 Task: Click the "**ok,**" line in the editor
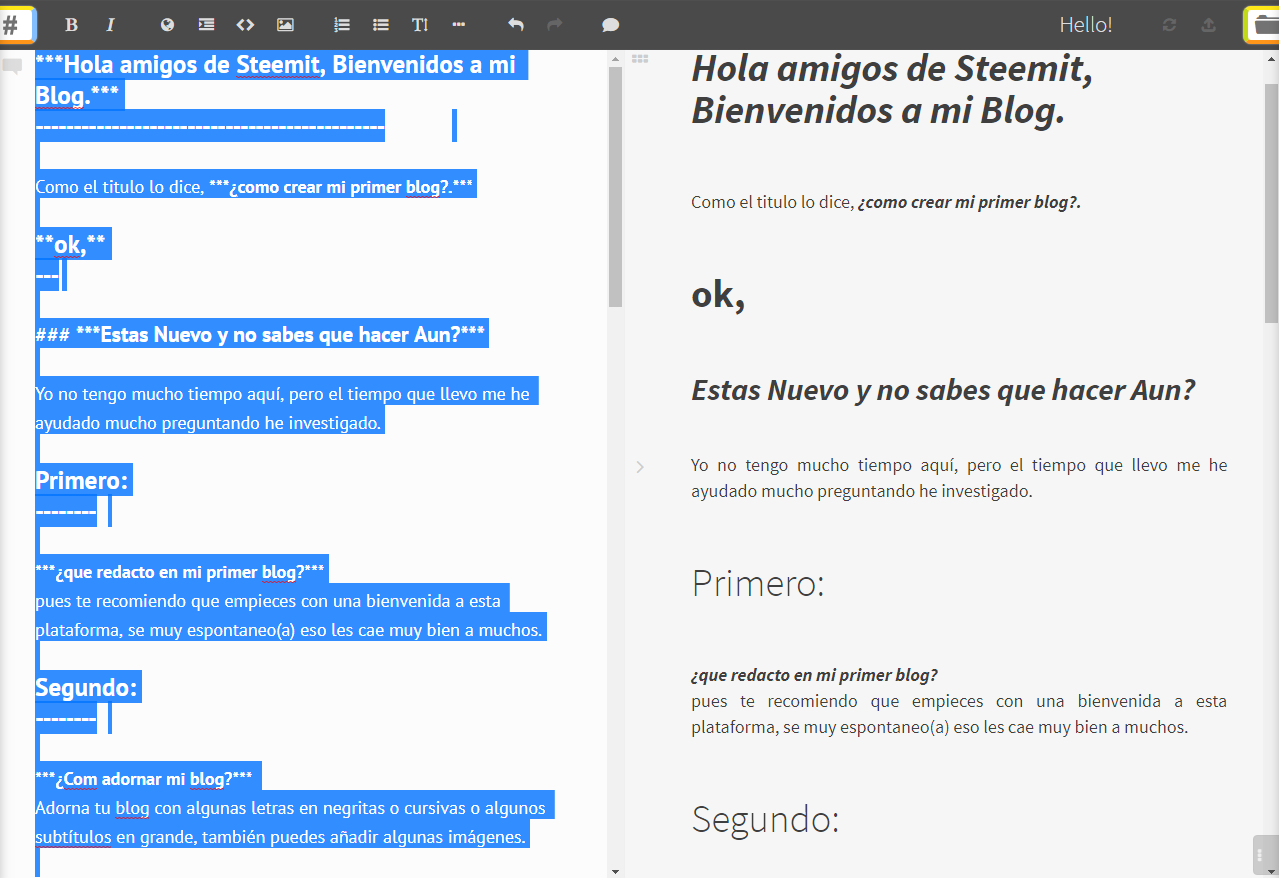[70, 244]
